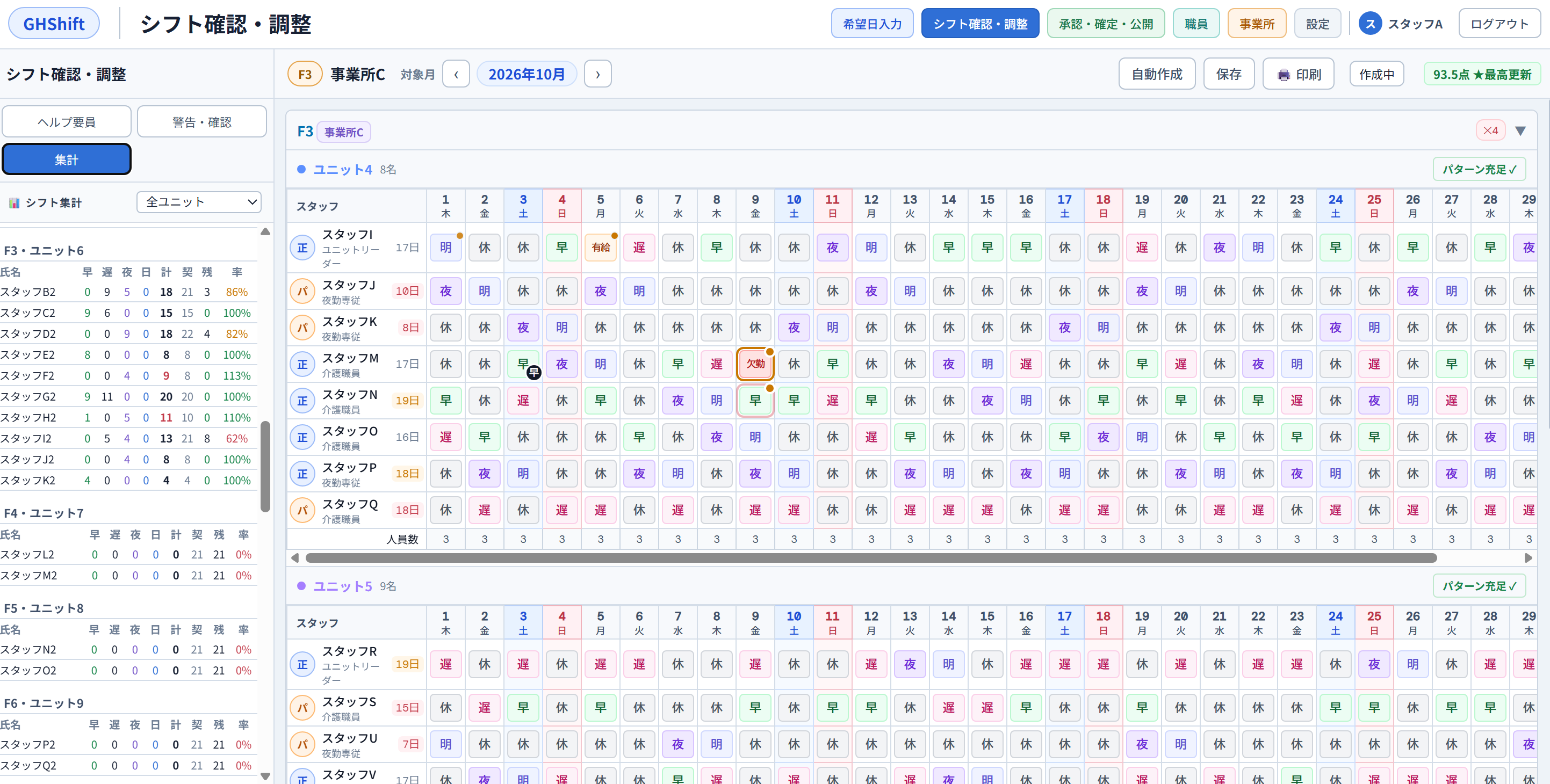Select スタッフI2 row showing 62%
This screenshot has width=1550, height=784.
(128, 439)
